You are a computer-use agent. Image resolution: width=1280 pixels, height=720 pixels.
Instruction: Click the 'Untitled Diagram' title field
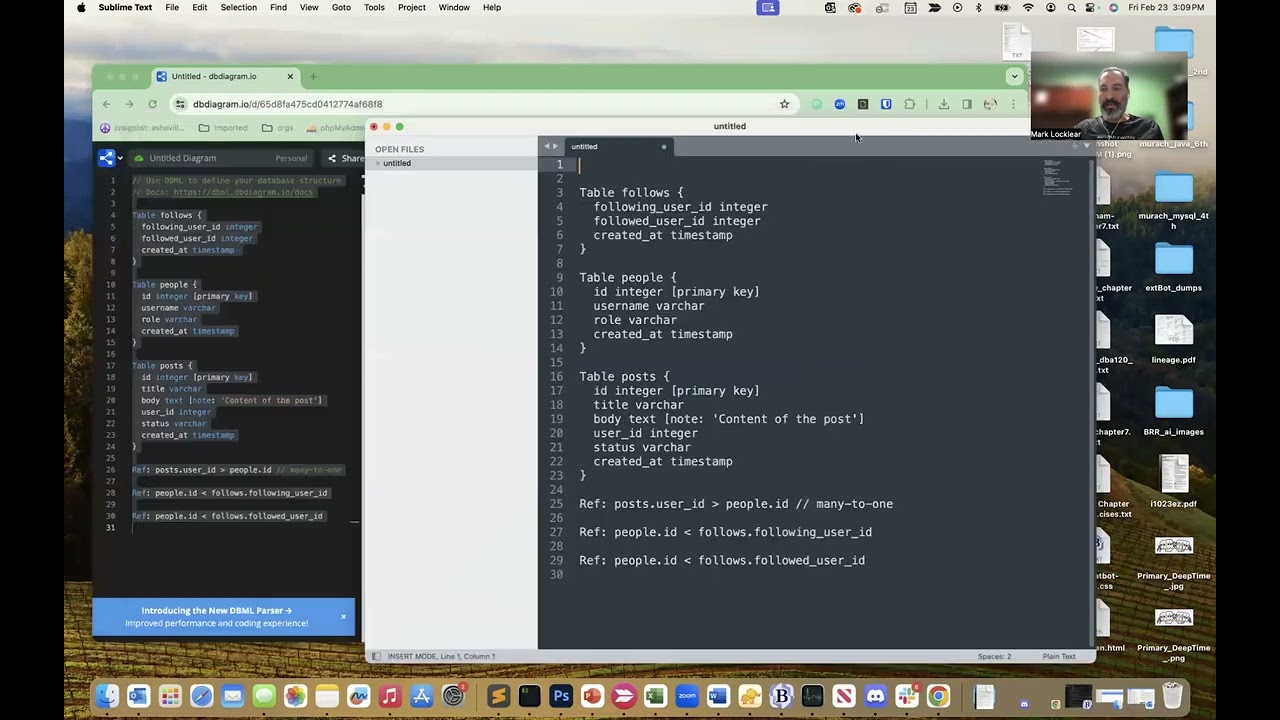182,158
